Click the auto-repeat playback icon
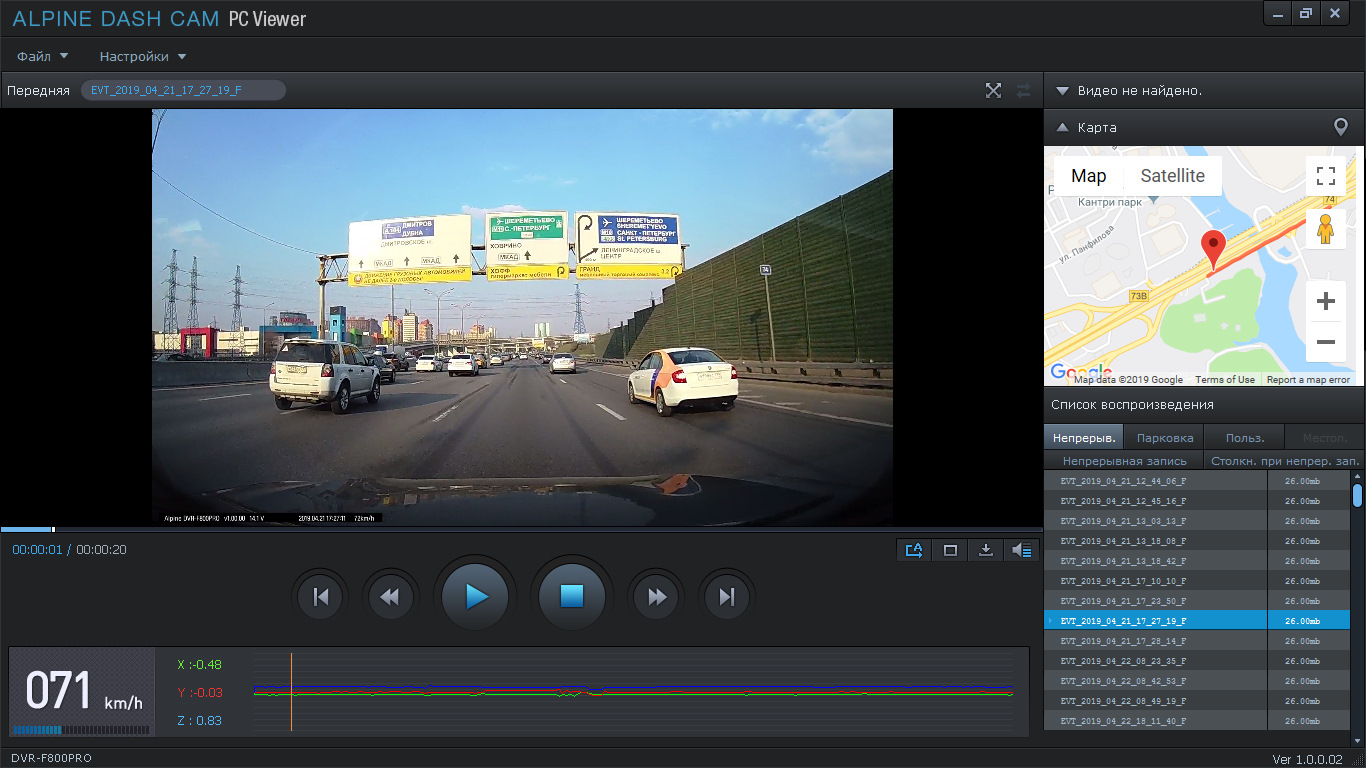Viewport: 1366px width, 768px height. click(914, 550)
